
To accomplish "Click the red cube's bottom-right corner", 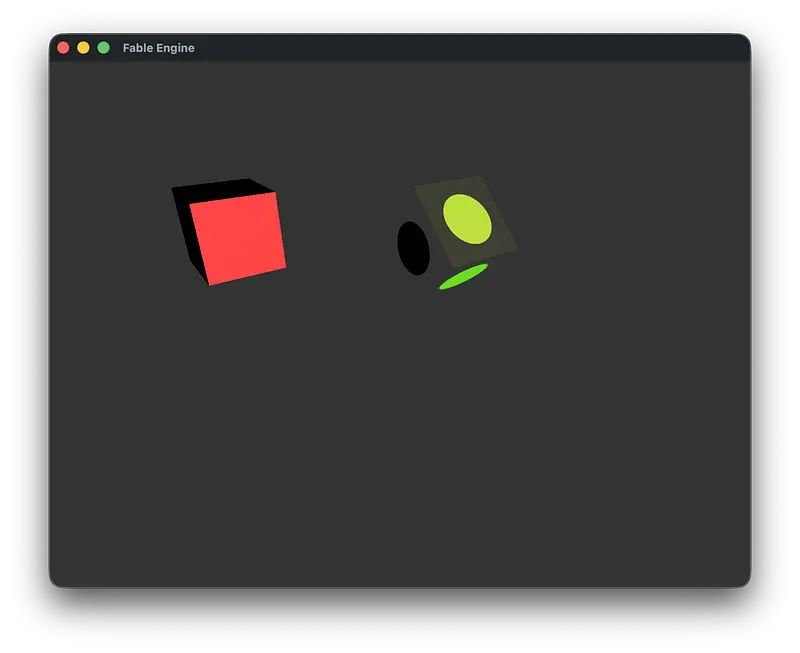I will [x=285, y=267].
